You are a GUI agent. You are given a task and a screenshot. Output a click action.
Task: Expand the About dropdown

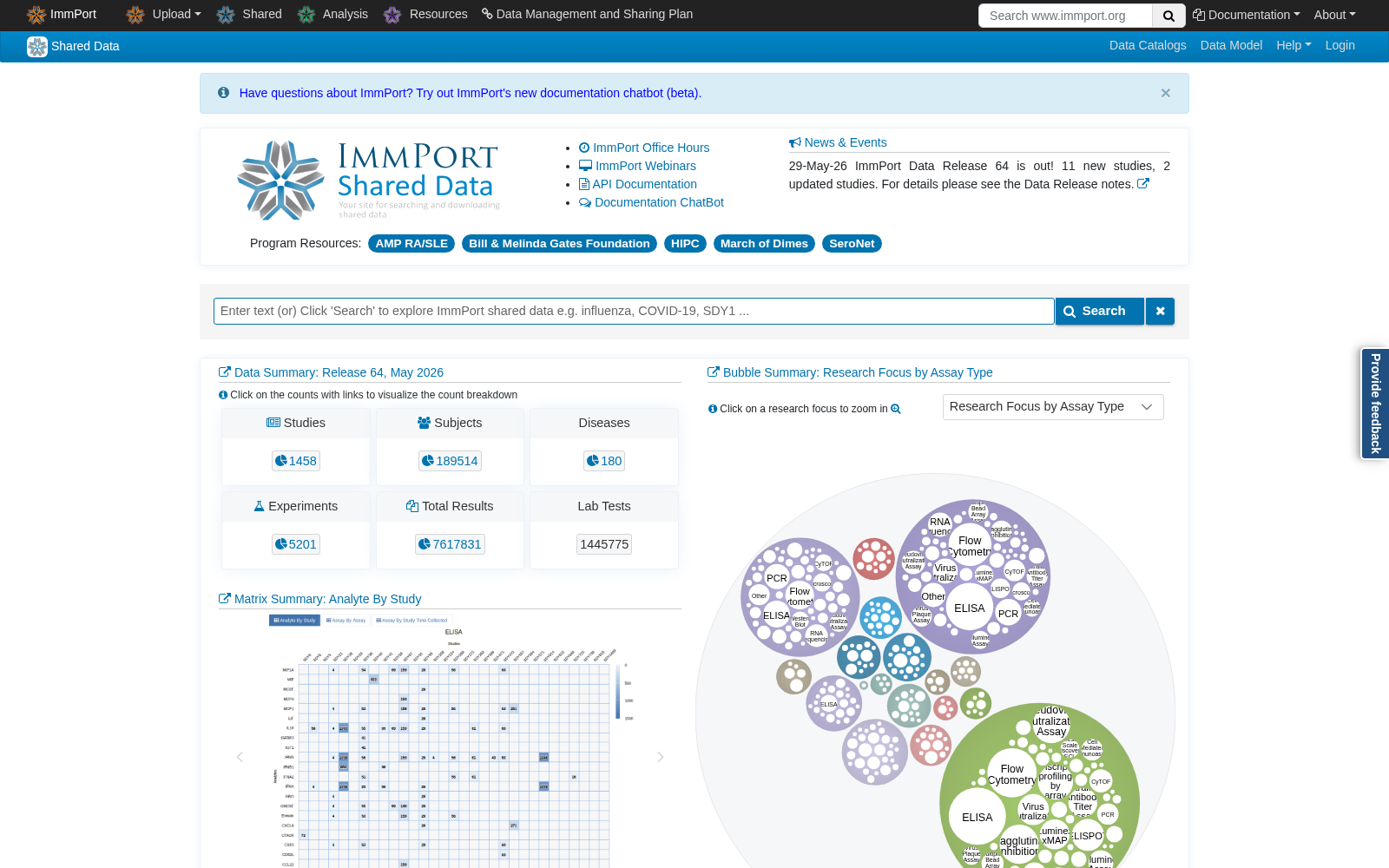click(1334, 15)
